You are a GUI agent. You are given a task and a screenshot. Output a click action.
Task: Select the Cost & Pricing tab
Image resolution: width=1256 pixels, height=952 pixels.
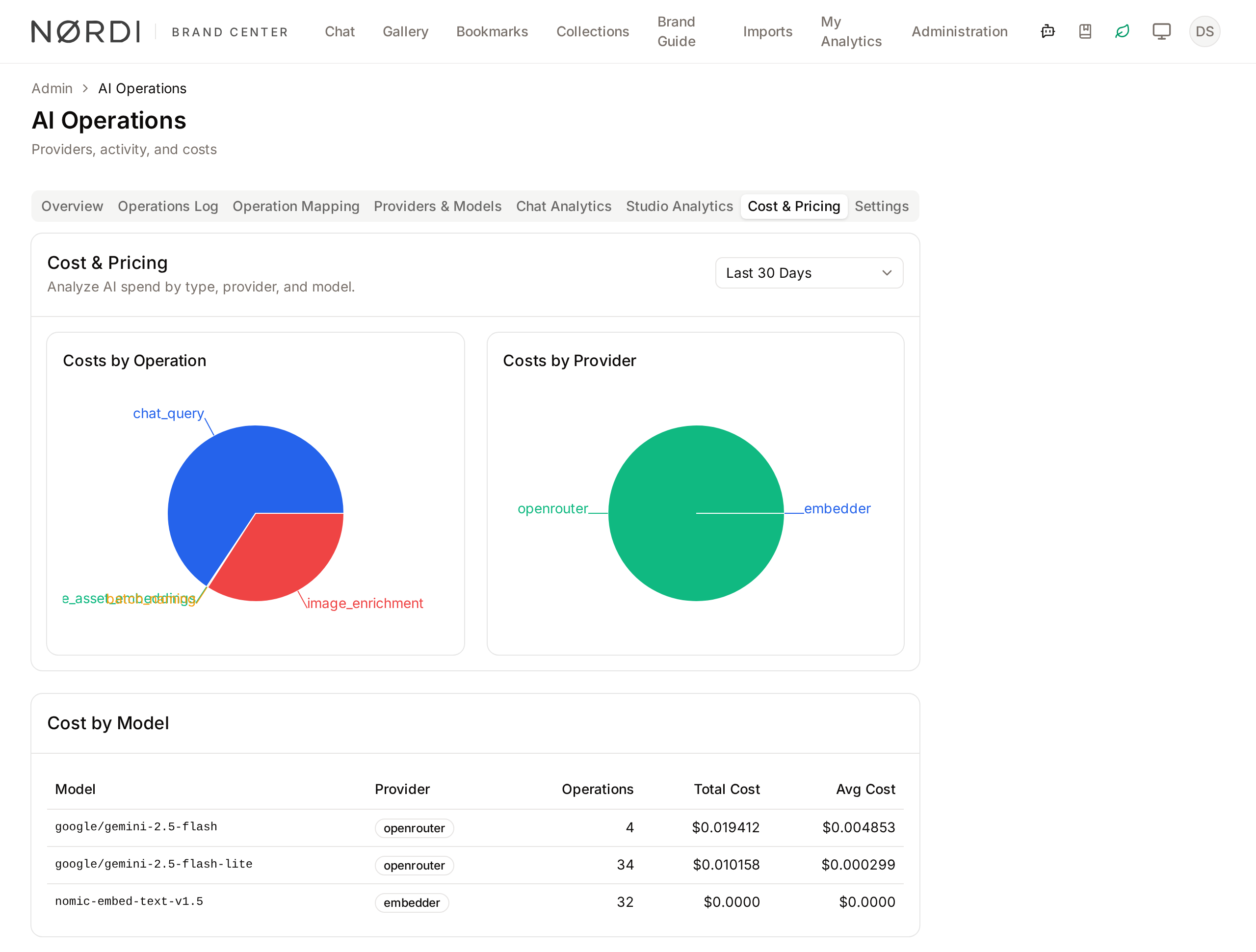click(794, 206)
